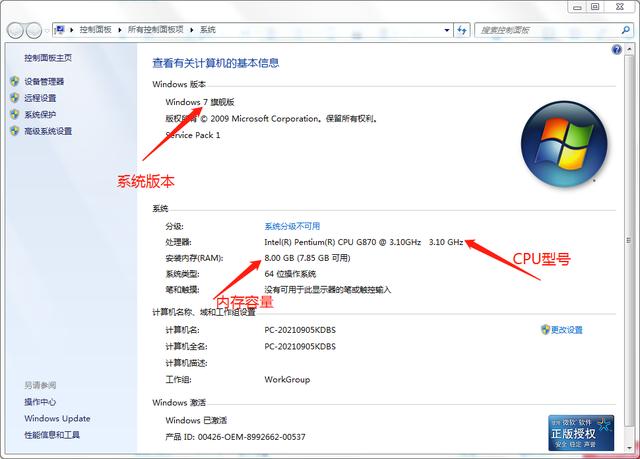The width and height of the screenshot is (640, 459).
Task: Expand the arrow after 所有控制面板项 breadcrumb
Action: [191, 30]
